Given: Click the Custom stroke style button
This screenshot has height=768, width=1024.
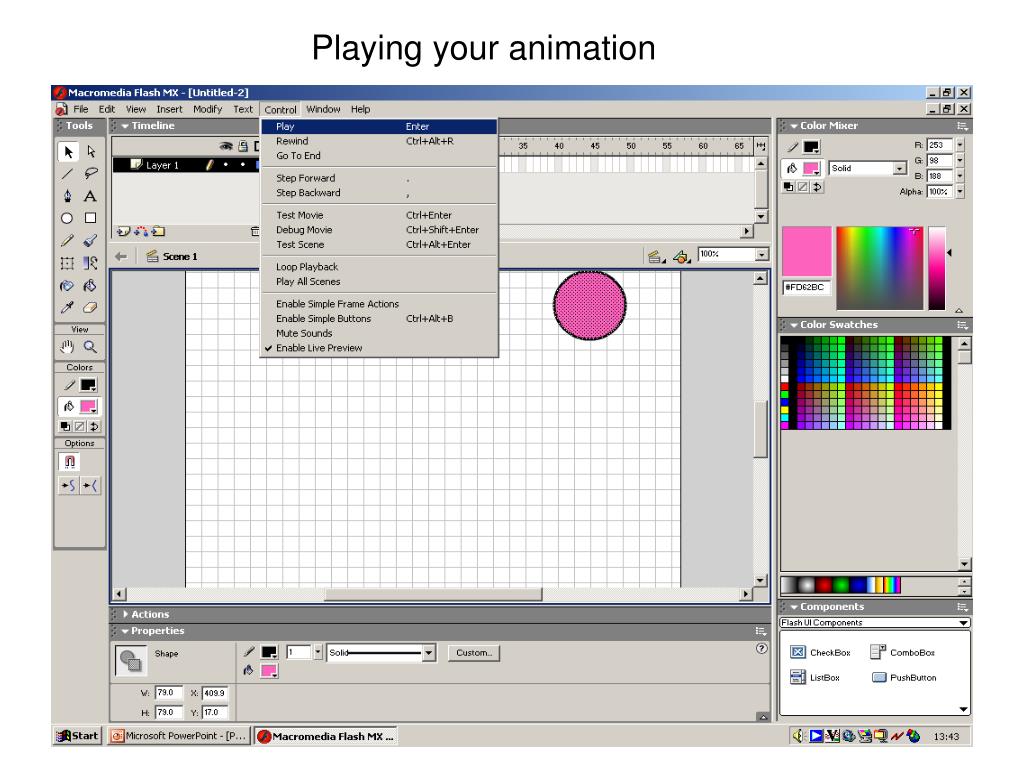Looking at the screenshot, I should pyautogui.click(x=474, y=653).
